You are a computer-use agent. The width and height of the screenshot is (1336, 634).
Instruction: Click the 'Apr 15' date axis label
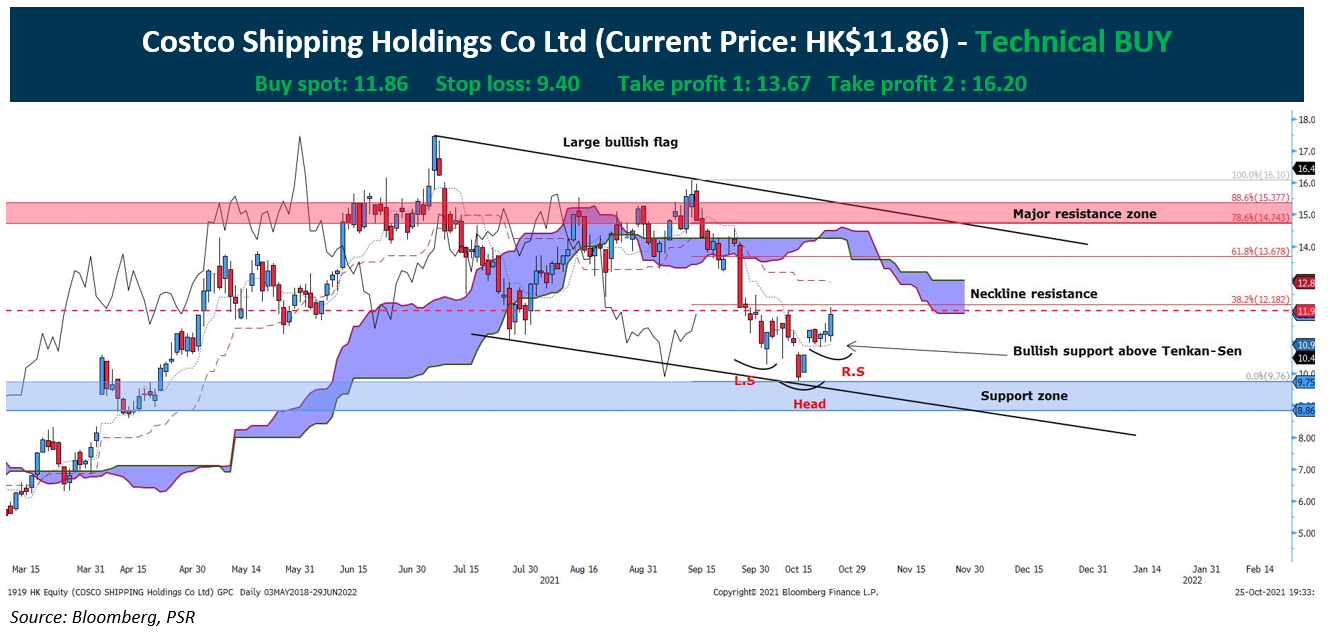(133, 568)
